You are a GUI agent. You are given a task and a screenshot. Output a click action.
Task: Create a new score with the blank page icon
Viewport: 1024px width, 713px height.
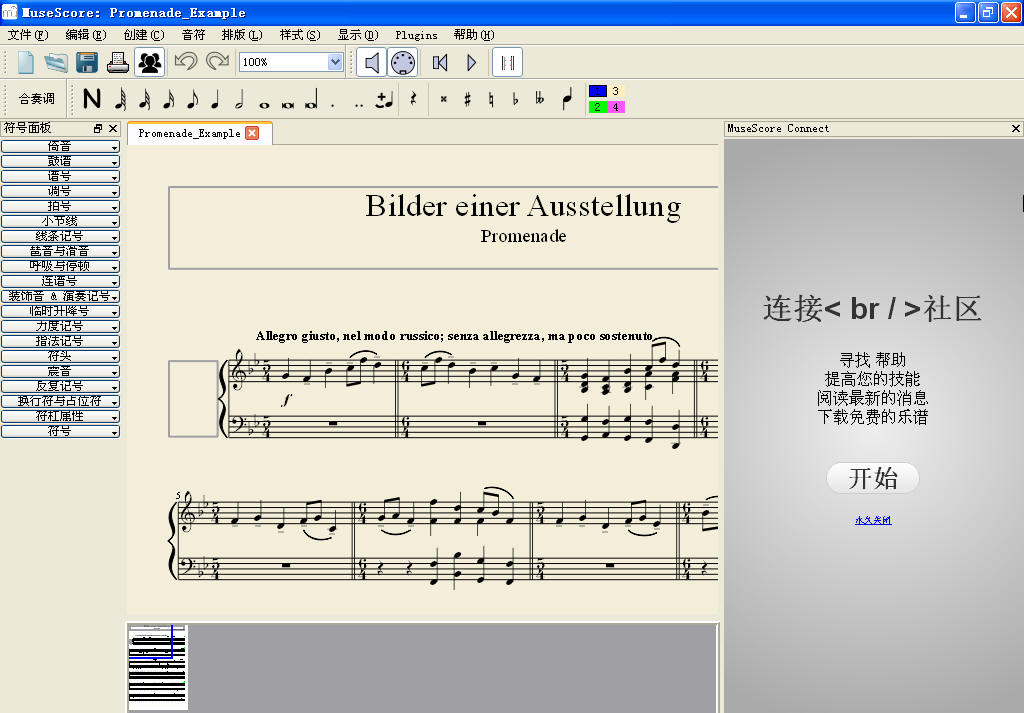pos(25,63)
